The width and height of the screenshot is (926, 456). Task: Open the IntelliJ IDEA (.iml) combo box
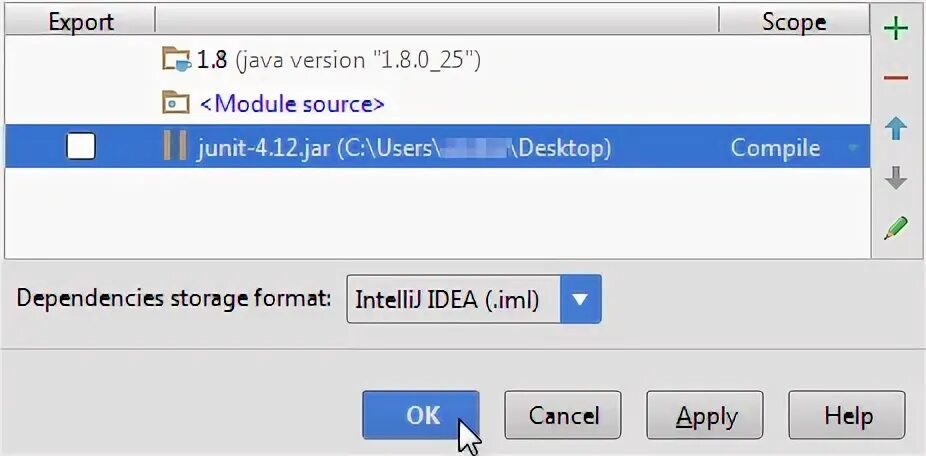point(474,299)
